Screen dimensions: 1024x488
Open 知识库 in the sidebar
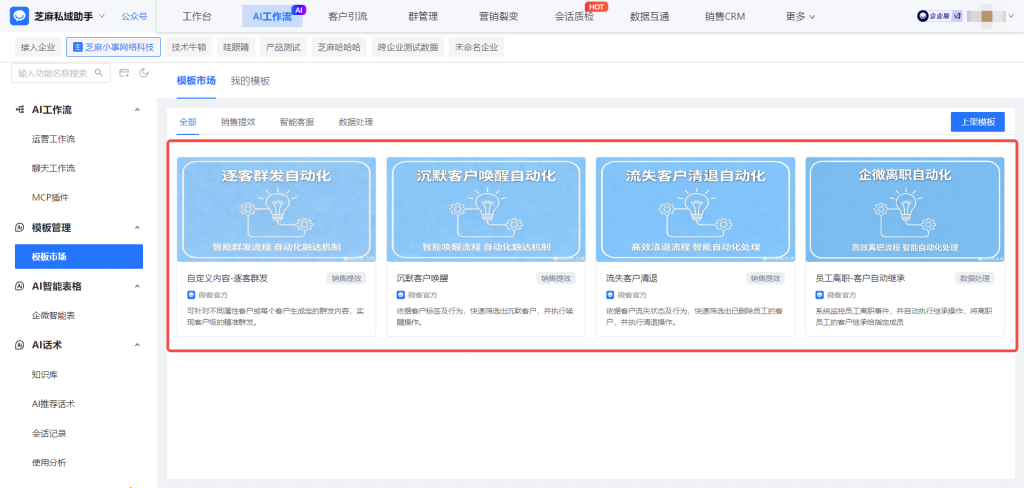(45, 374)
